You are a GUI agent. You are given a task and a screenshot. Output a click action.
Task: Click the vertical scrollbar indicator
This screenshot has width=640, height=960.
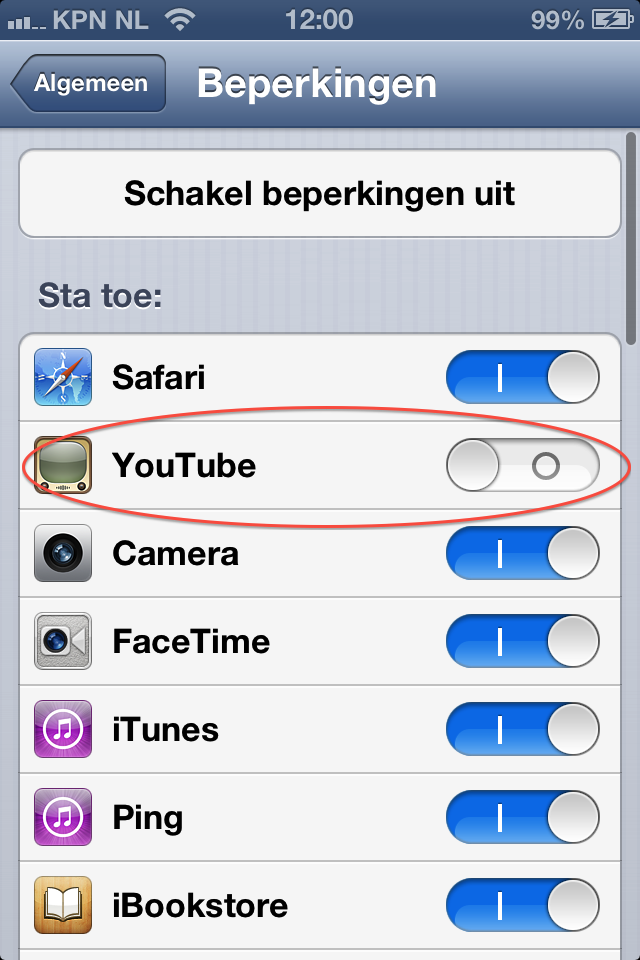[631, 239]
